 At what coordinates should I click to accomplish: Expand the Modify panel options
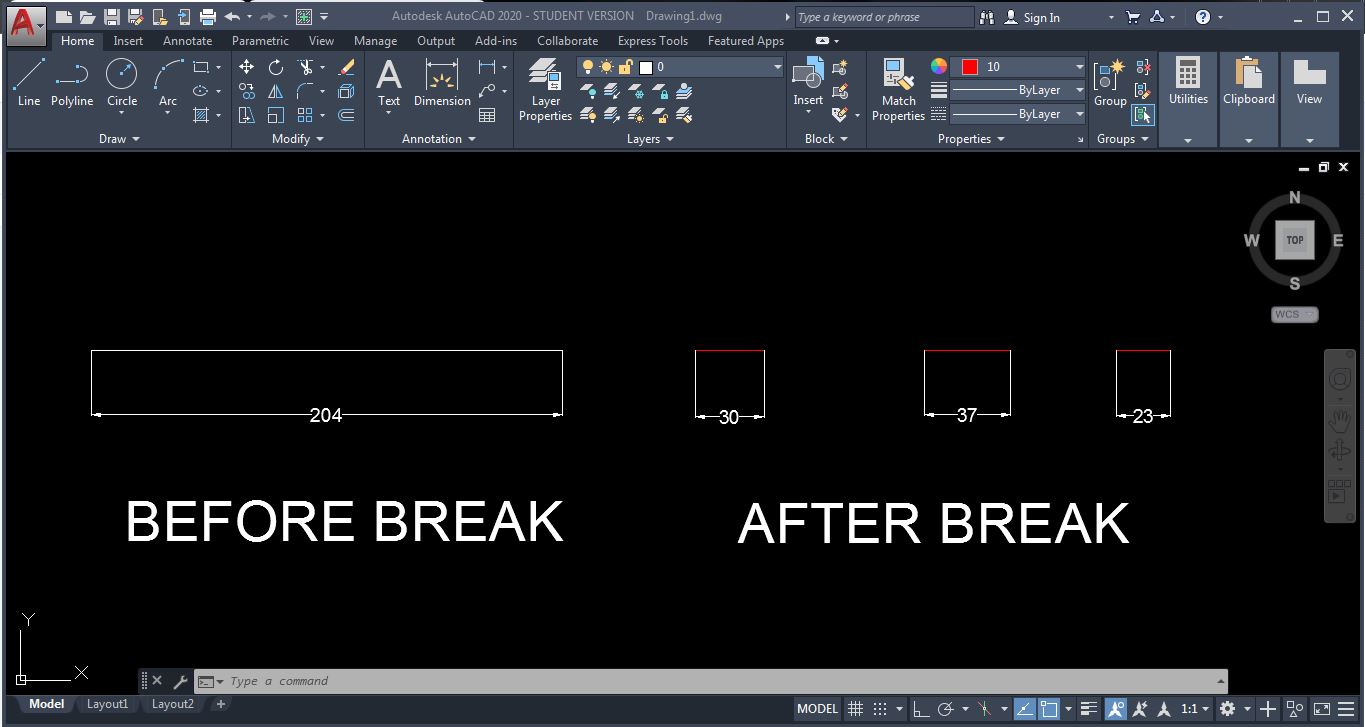coord(320,139)
